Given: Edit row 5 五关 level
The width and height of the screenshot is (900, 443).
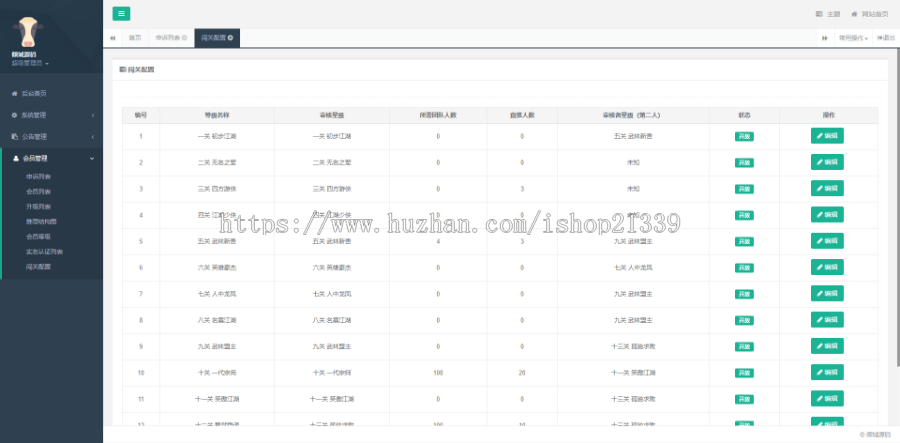Looking at the screenshot, I should [827, 241].
